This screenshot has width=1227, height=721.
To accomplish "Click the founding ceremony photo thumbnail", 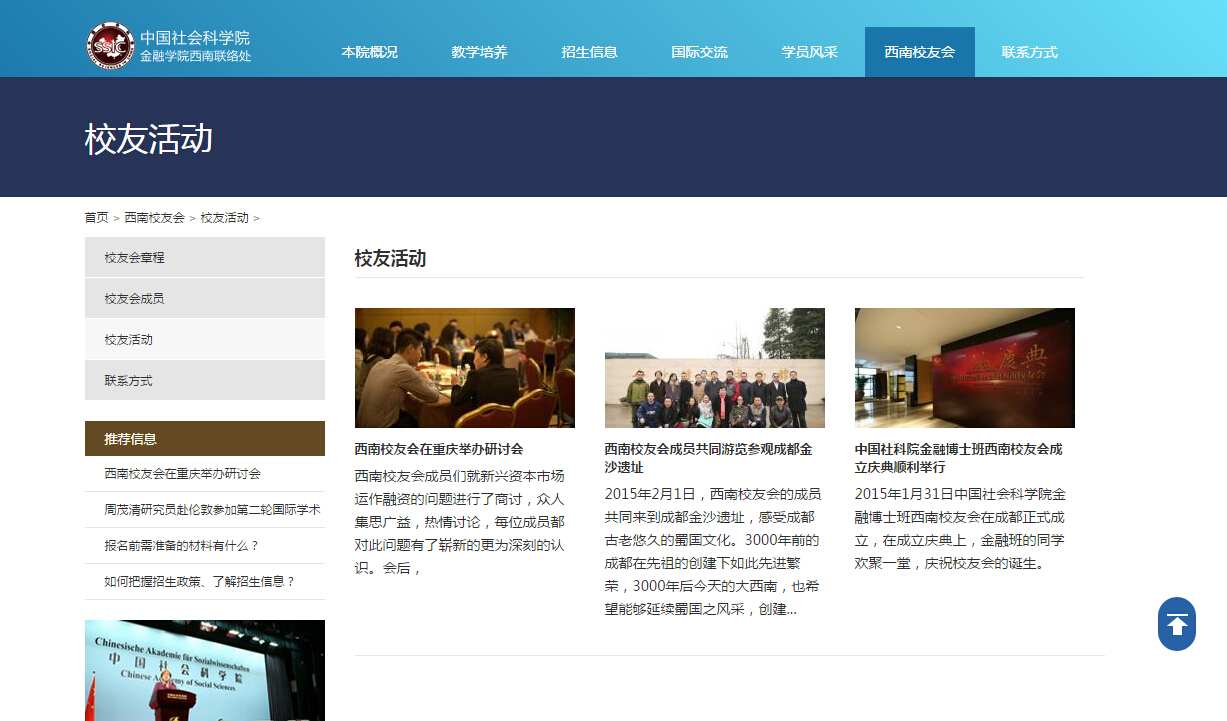I will click(964, 367).
